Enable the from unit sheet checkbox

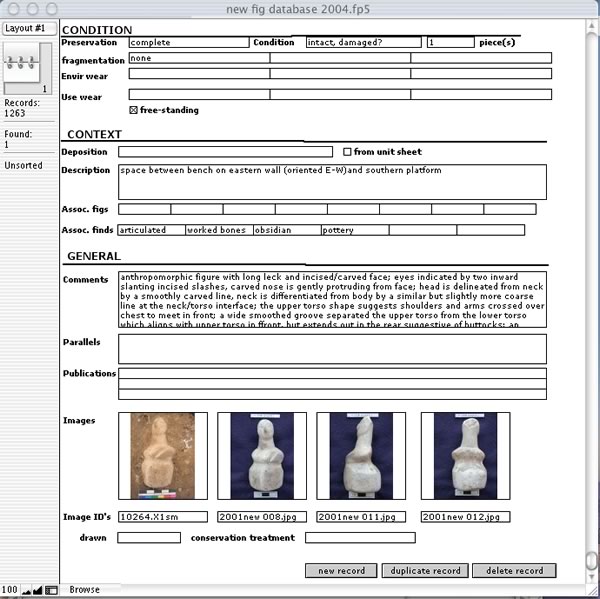click(347, 152)
